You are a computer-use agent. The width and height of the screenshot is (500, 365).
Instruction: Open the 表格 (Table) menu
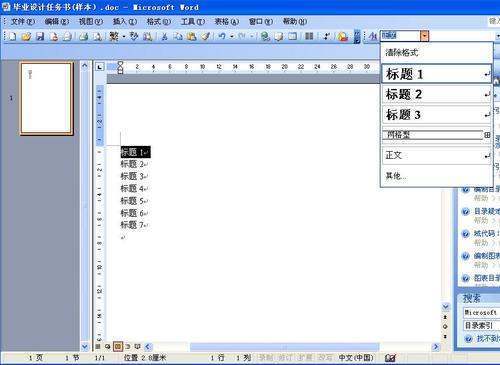pos(227,22)
